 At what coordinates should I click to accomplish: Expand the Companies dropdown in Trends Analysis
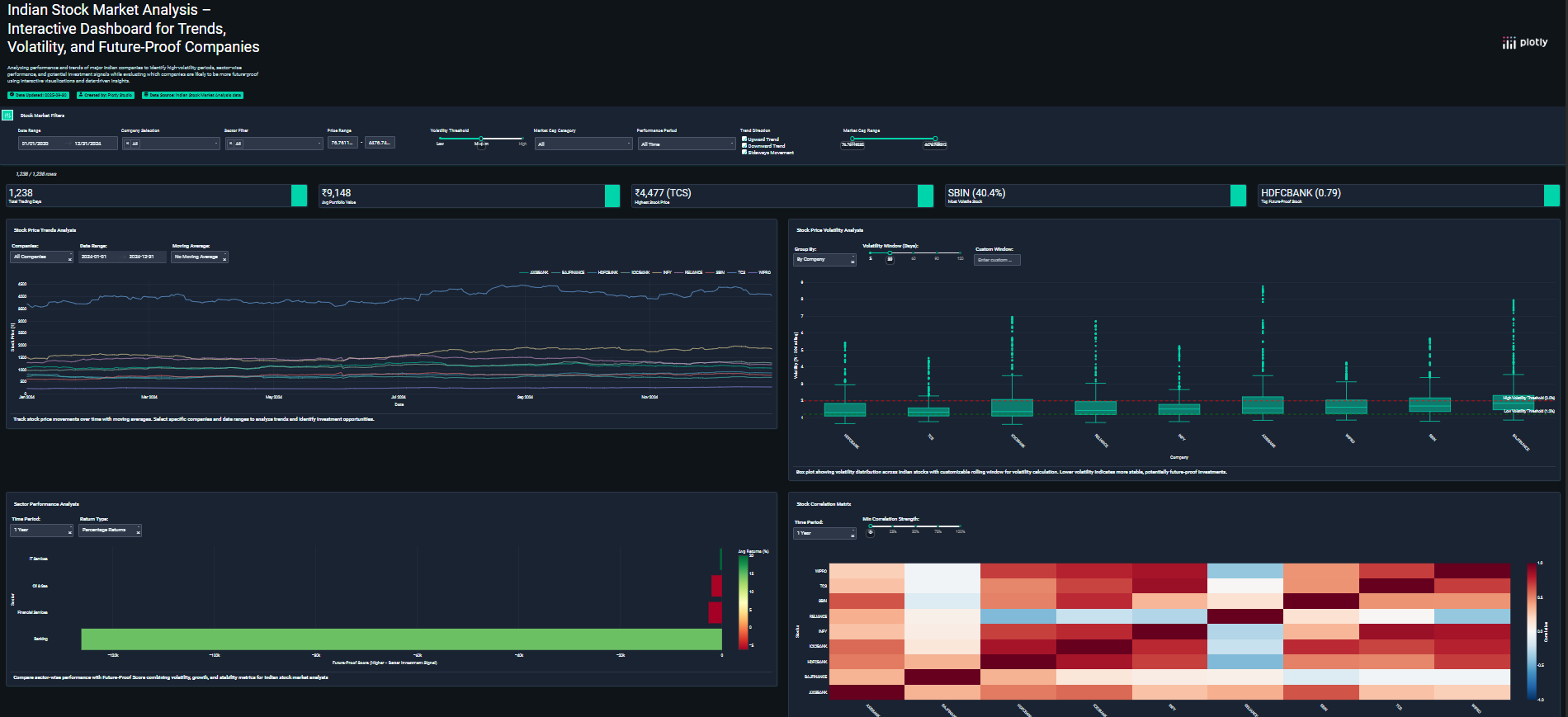[x=42, y=257]
